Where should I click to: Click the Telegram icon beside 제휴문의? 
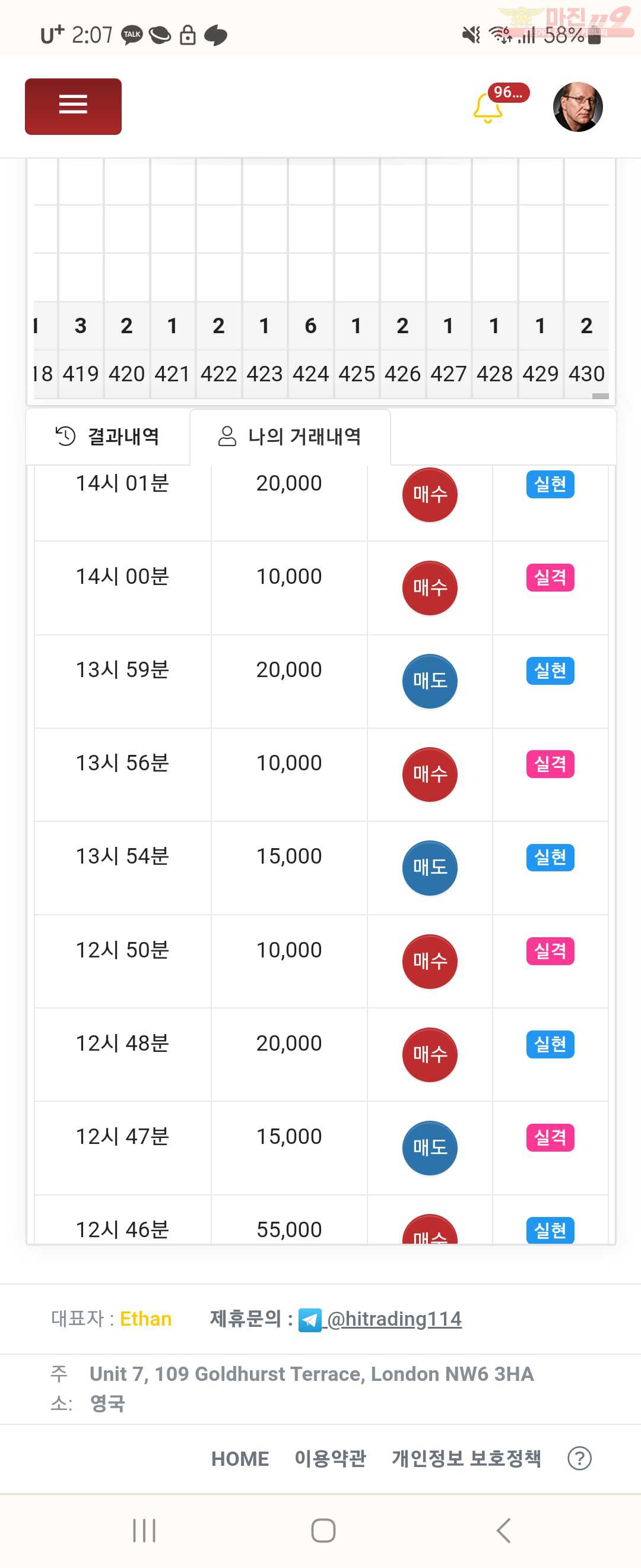310,1320
